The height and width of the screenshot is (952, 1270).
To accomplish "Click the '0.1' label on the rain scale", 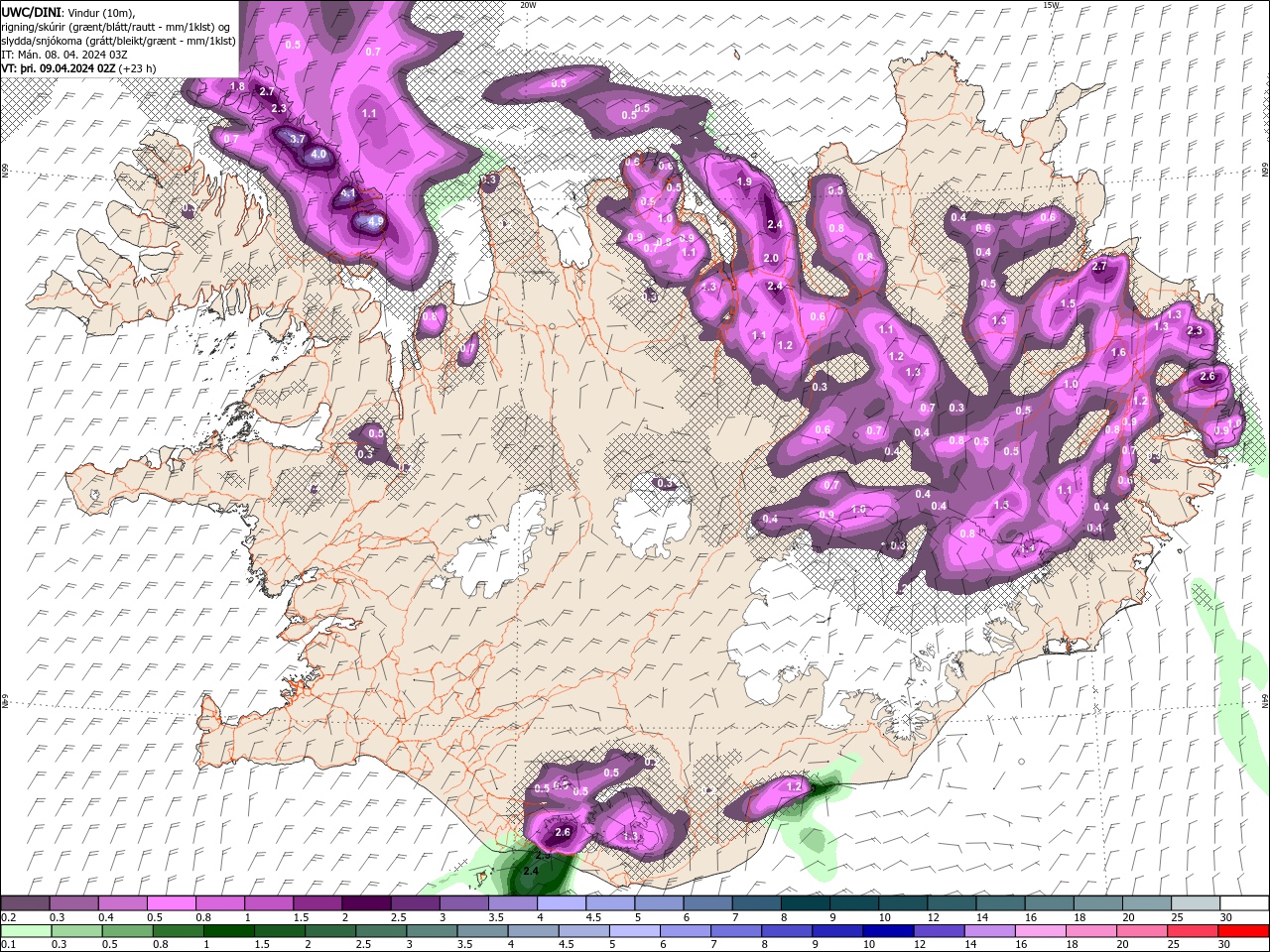I will 8,943.
